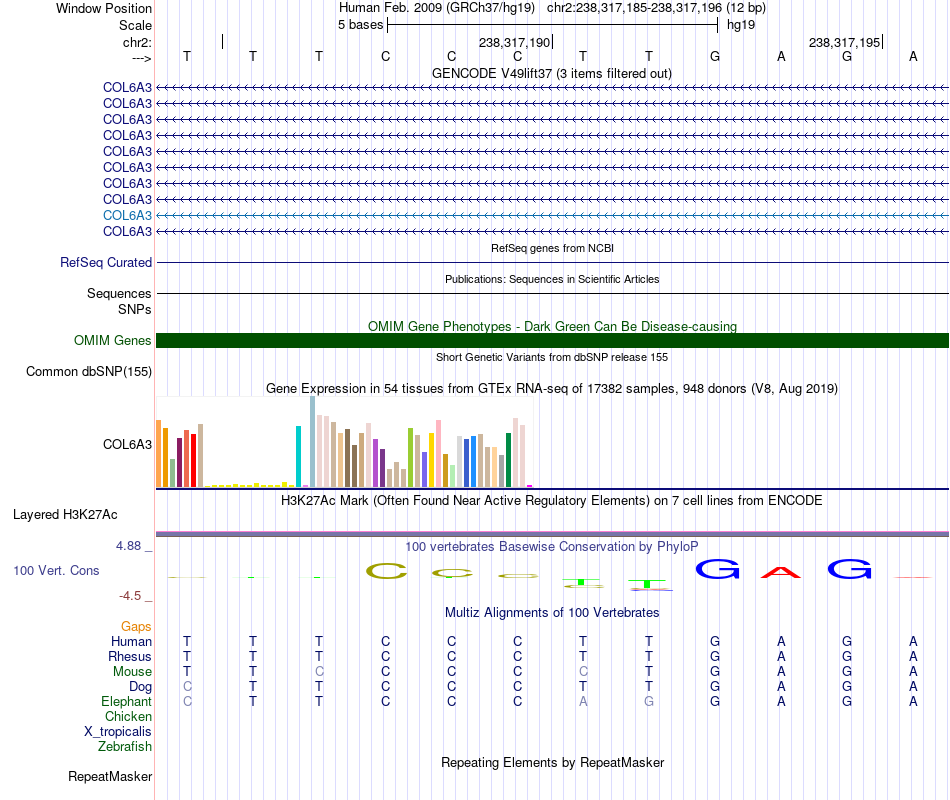Click the Common dbSNP(155) track label

[x=88, y=372]
